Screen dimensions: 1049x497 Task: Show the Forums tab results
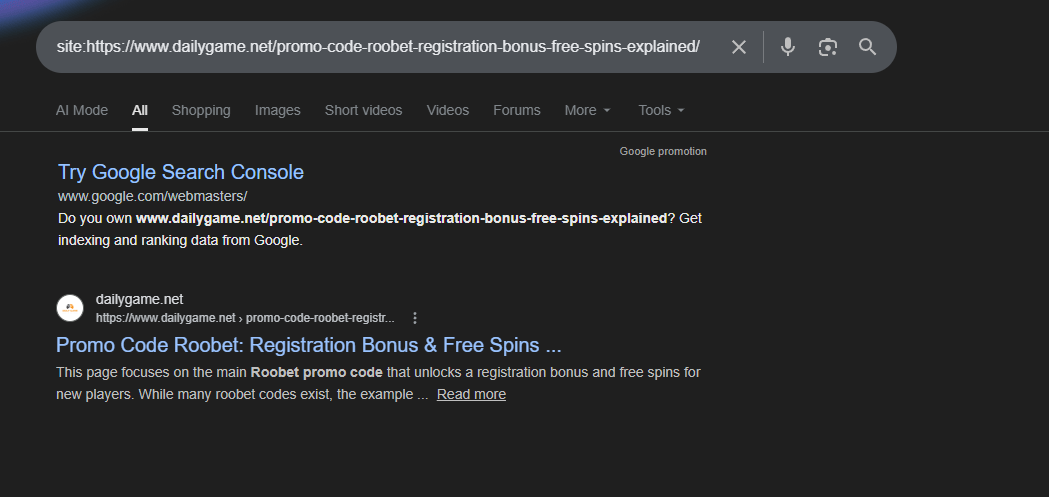(x=516, y=110)
